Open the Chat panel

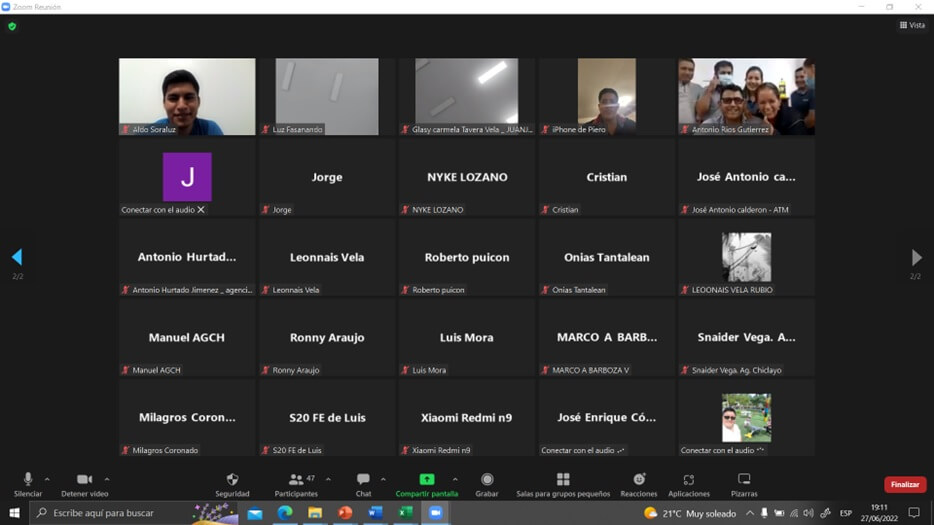pos(363,481)
